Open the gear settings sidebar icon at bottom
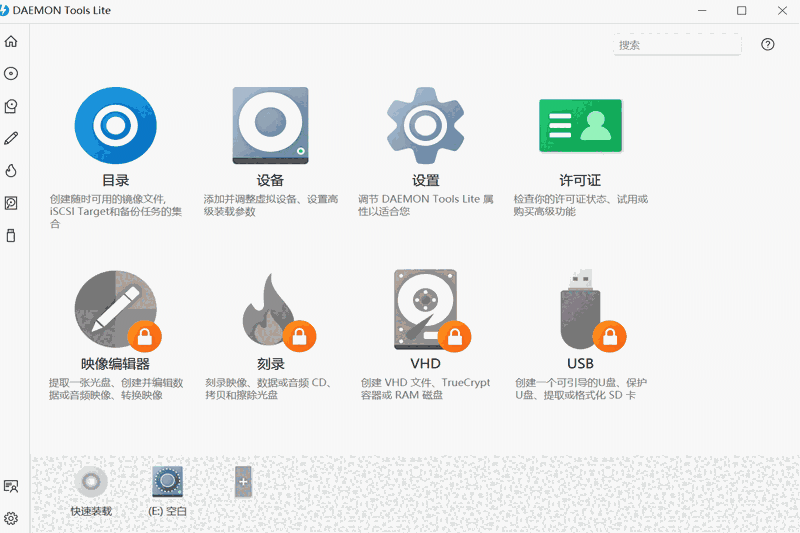800x533 pixels. tap(11, 518)
